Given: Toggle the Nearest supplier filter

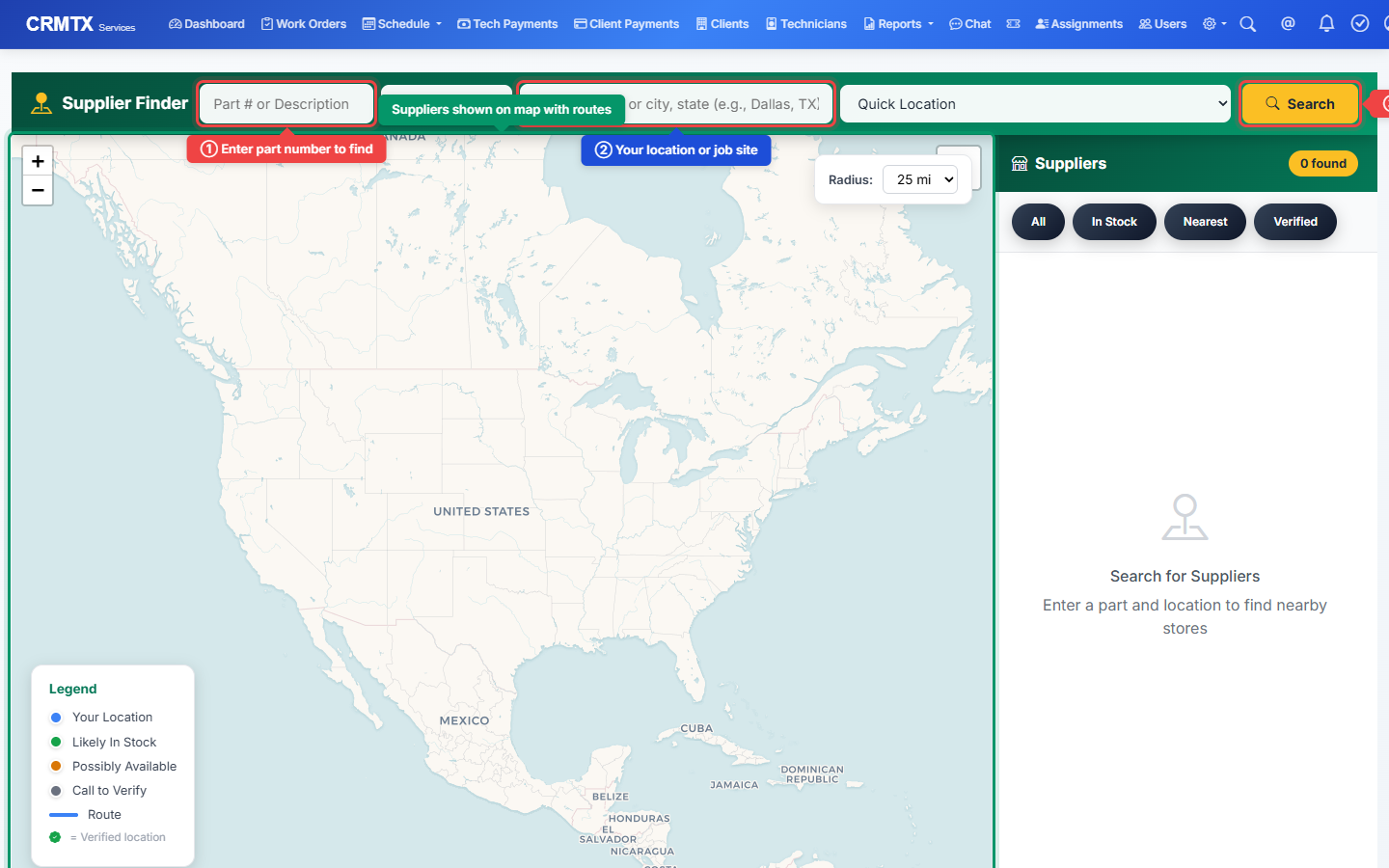Looking at the screenshot, I should pos(1205,222).
